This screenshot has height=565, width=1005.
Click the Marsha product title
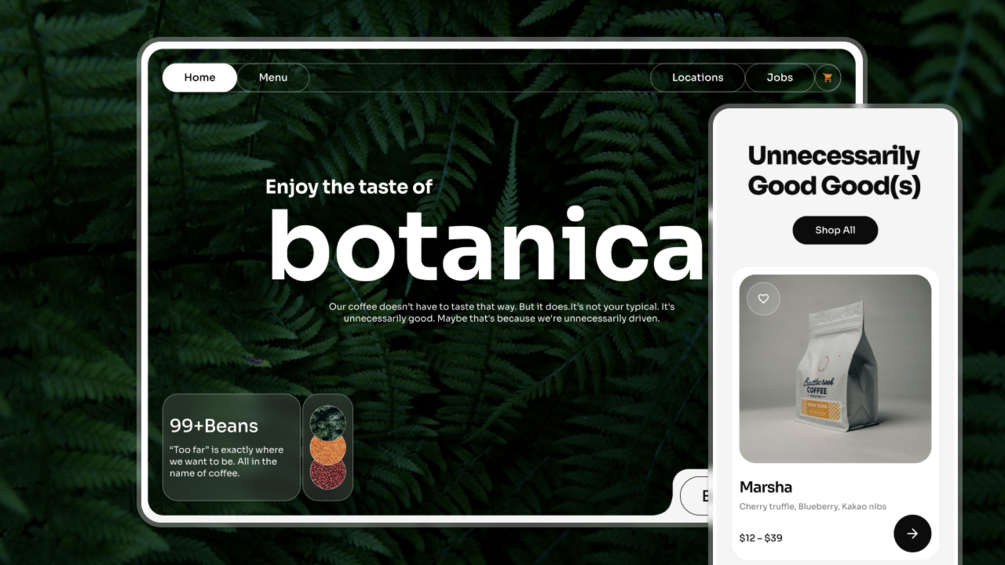tap(765, 487)
